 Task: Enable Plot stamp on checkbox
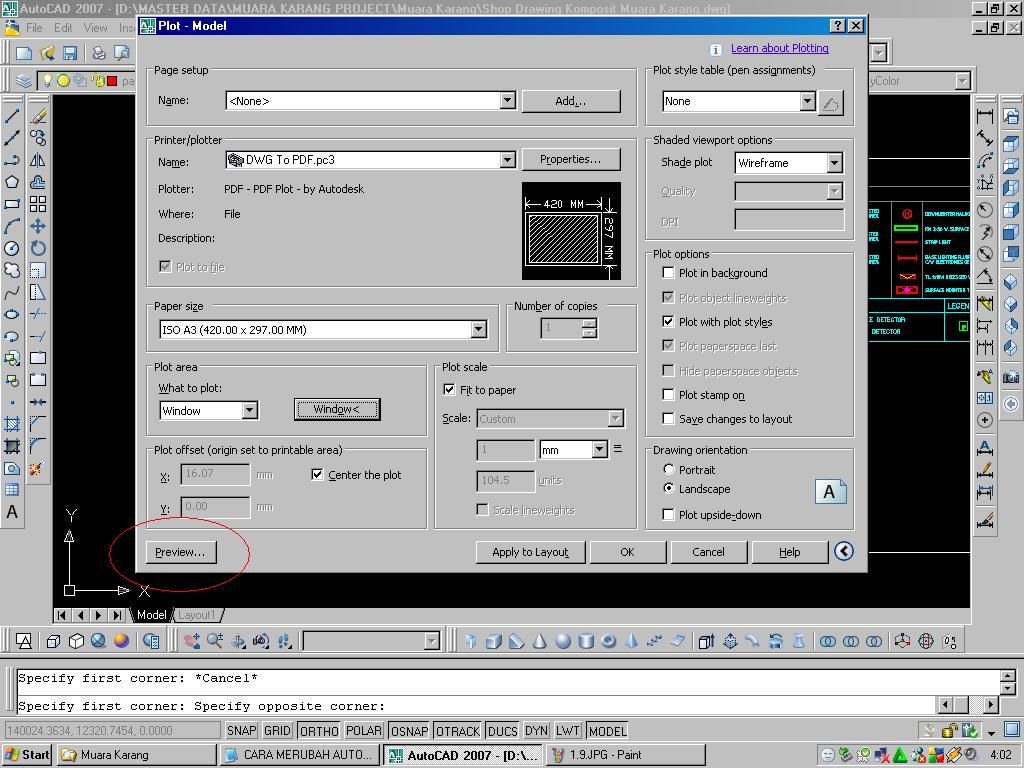668,394
